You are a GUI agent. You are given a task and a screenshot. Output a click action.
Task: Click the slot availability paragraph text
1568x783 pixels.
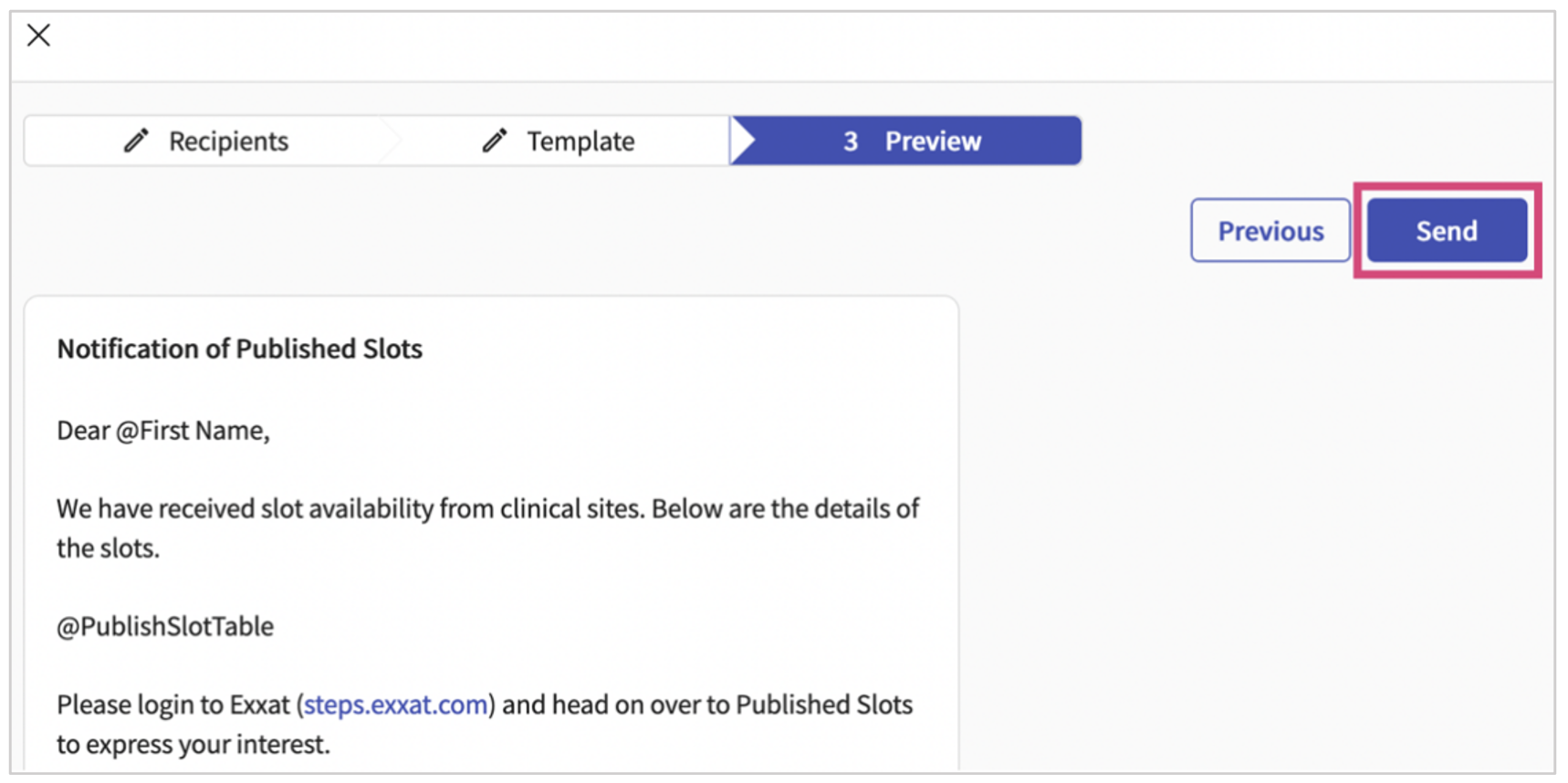pyautogui.click(x=487, y=508)
